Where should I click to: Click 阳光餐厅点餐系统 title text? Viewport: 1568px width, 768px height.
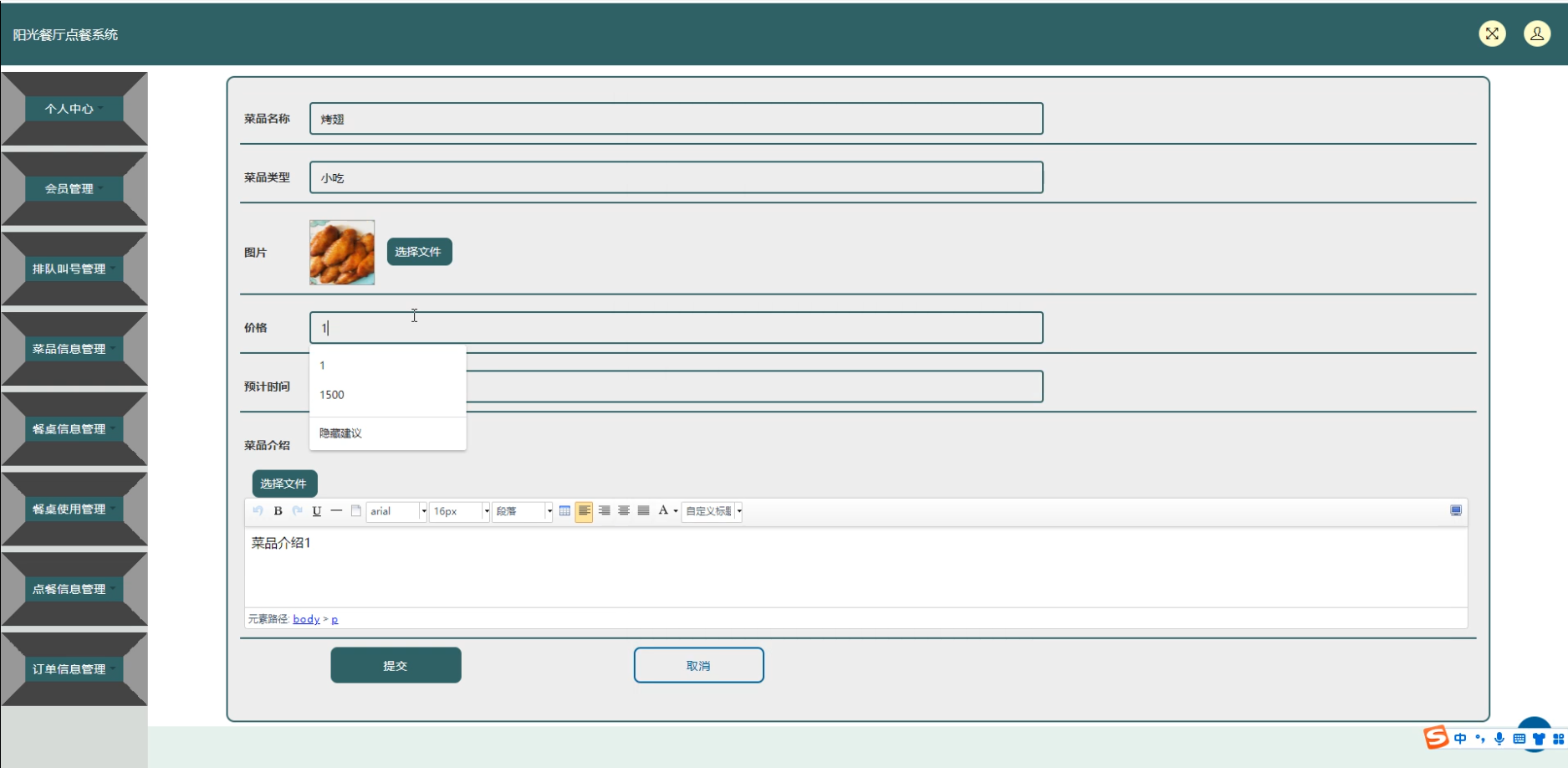point(65,34)
